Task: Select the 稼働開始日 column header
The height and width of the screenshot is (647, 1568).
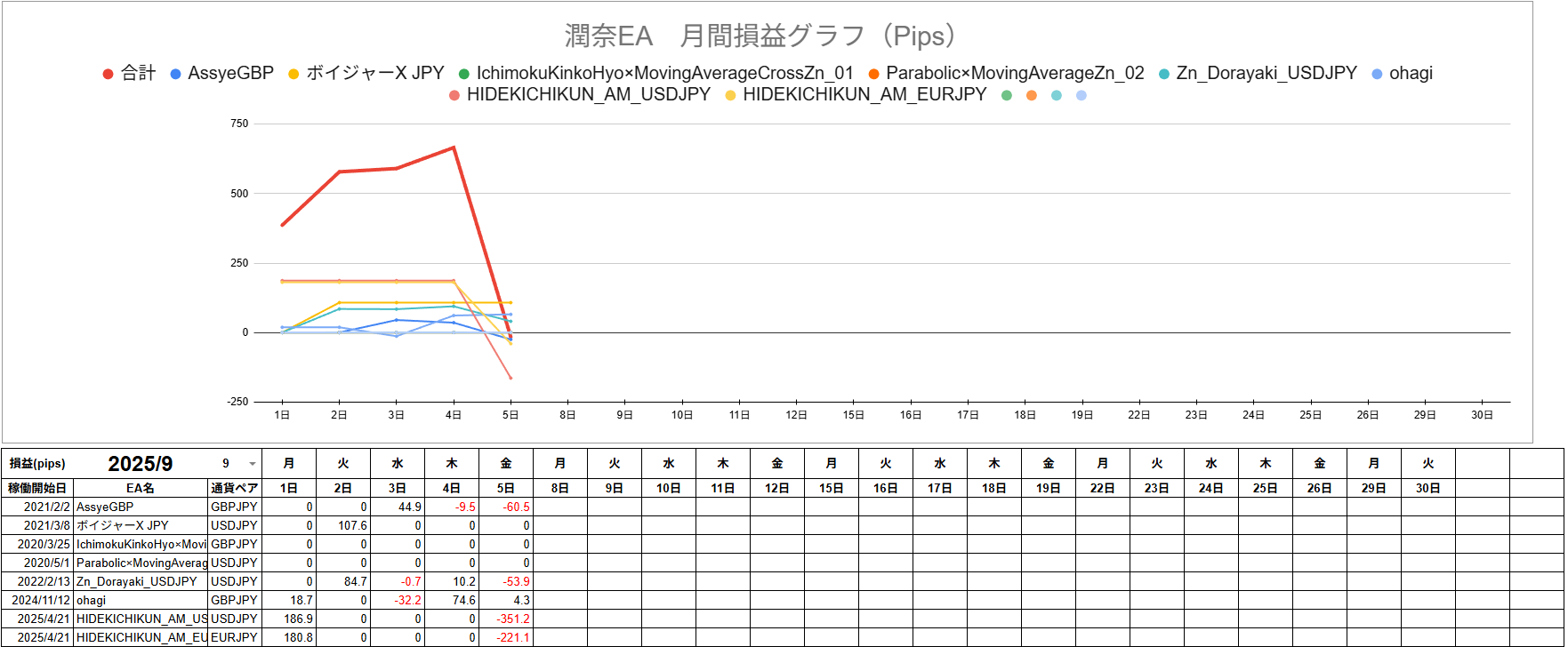Action: pos(37,488)
